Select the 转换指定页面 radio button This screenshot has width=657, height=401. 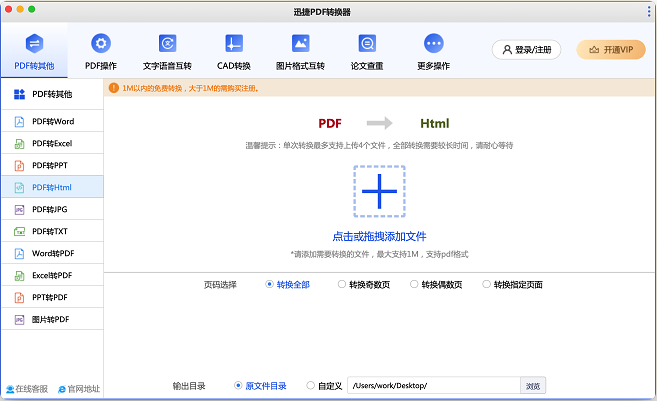click(486, 284)
